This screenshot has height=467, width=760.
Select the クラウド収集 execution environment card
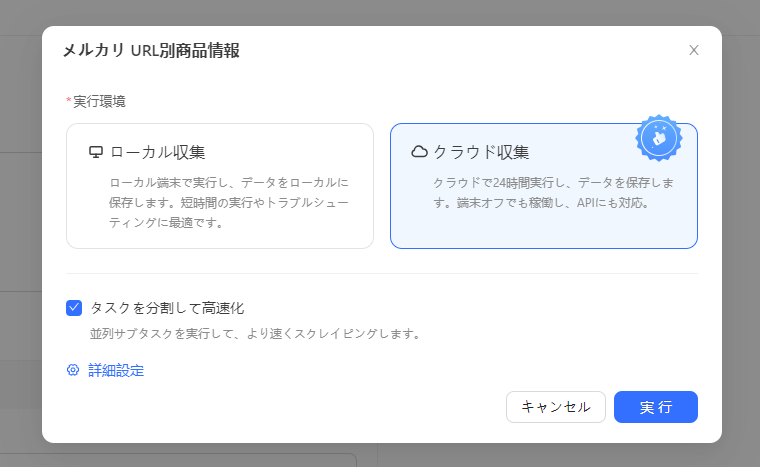(544, 186)
